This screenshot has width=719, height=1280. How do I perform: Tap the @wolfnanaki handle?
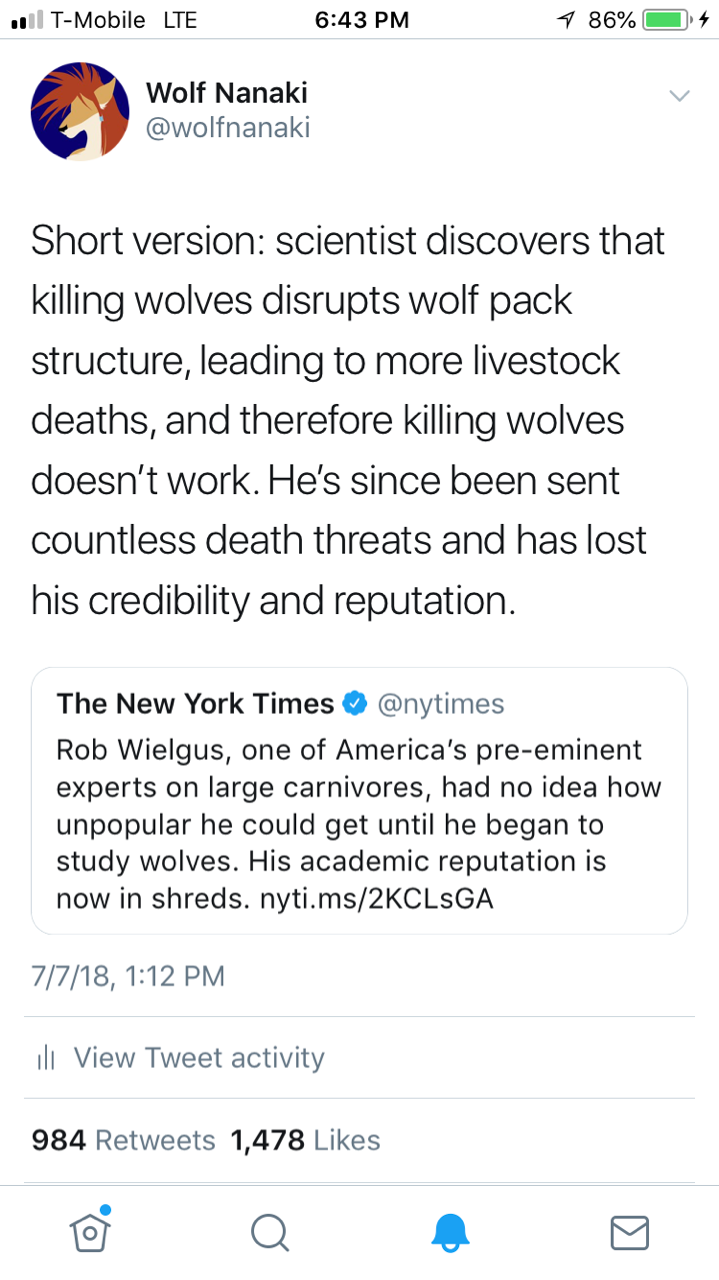[x=228, y=128]
